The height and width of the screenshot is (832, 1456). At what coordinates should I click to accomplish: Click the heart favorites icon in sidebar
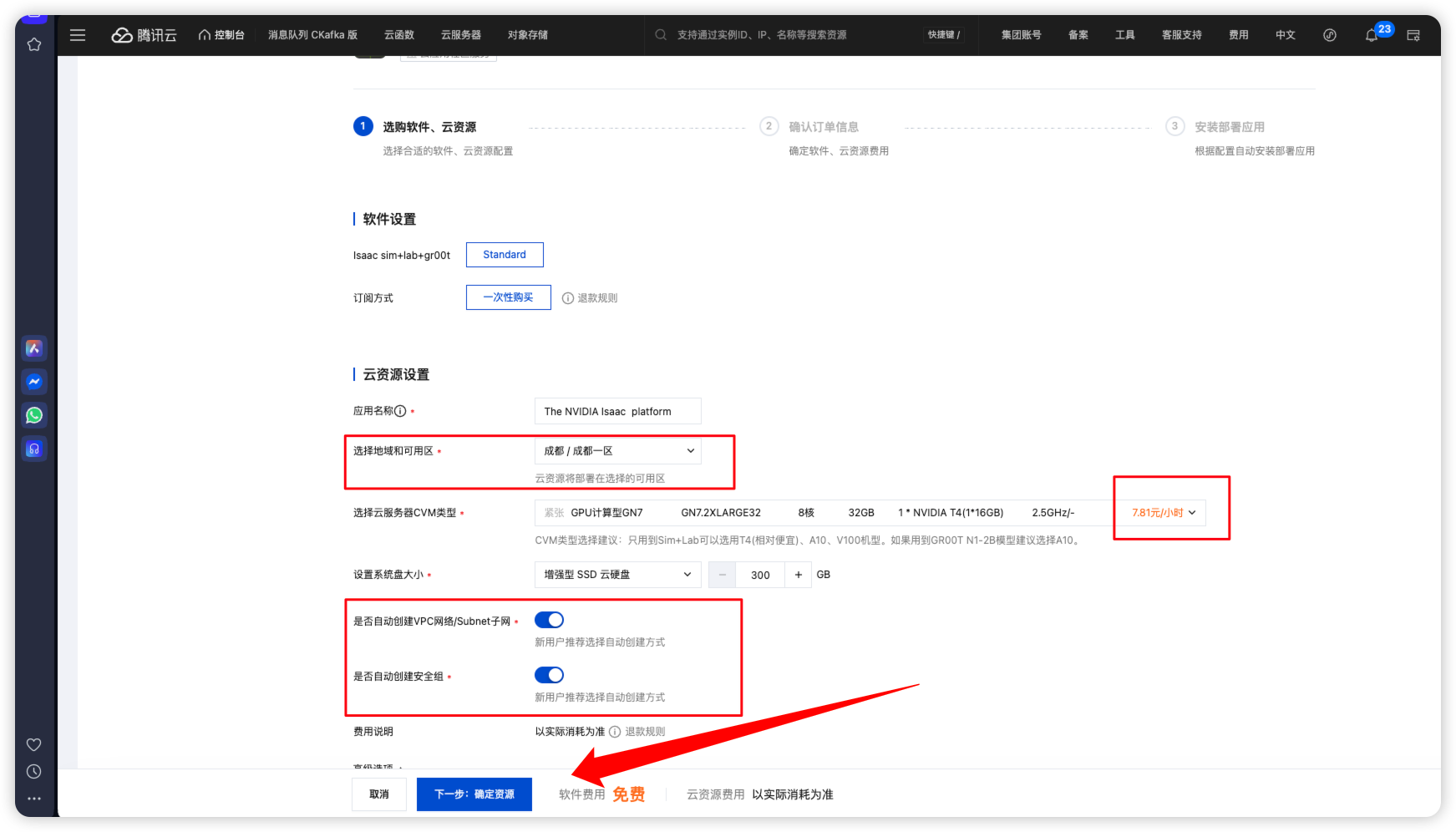tap(34, 744)
